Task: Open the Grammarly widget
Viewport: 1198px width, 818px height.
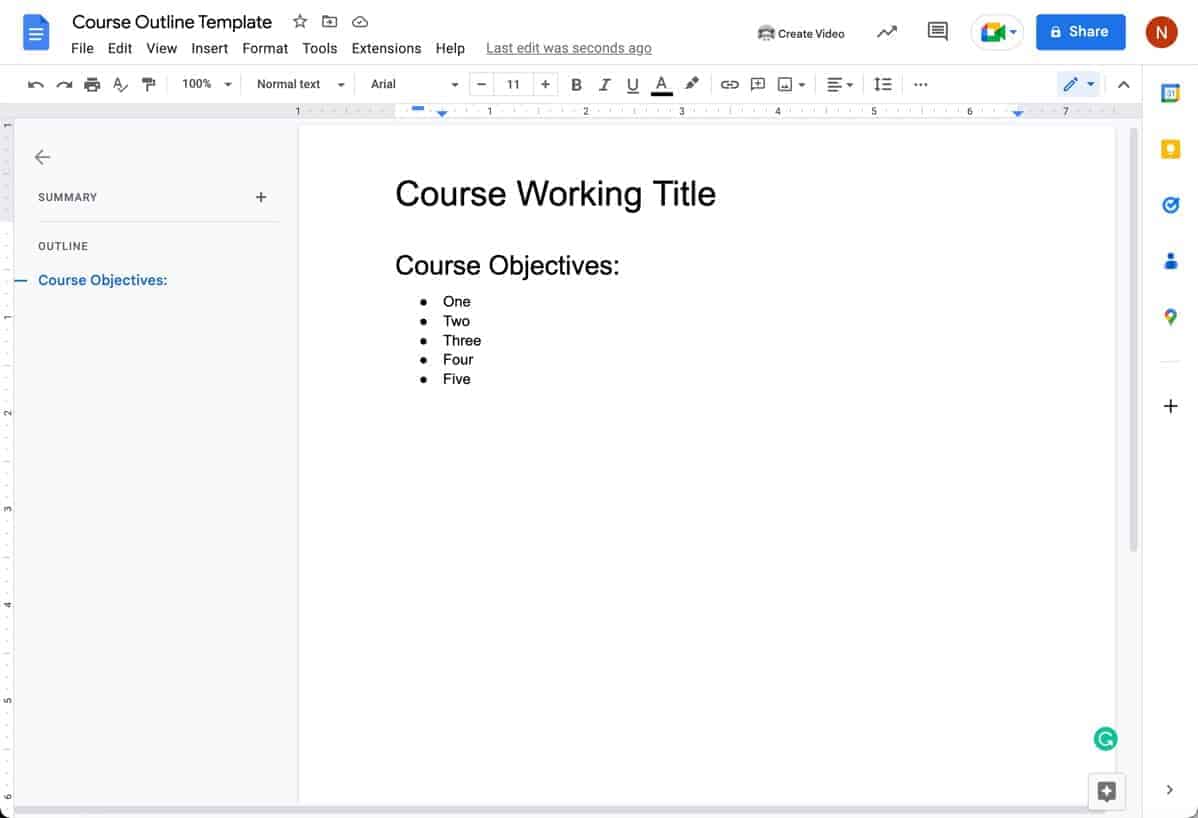Action: pos(1105,739)
